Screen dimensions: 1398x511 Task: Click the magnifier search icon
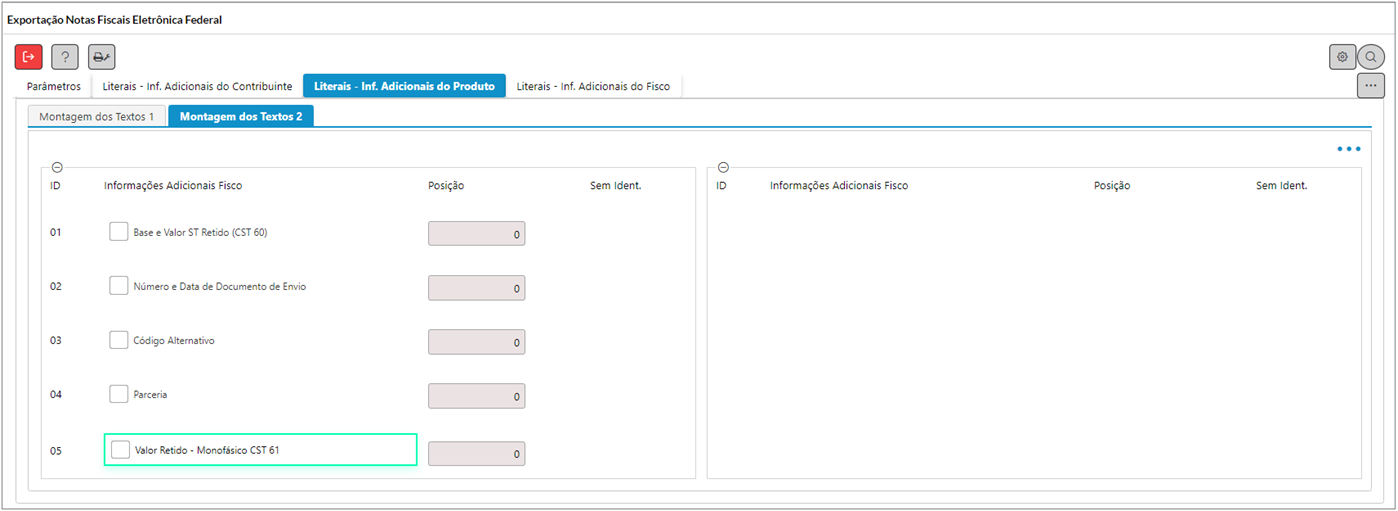(1371, 57)
